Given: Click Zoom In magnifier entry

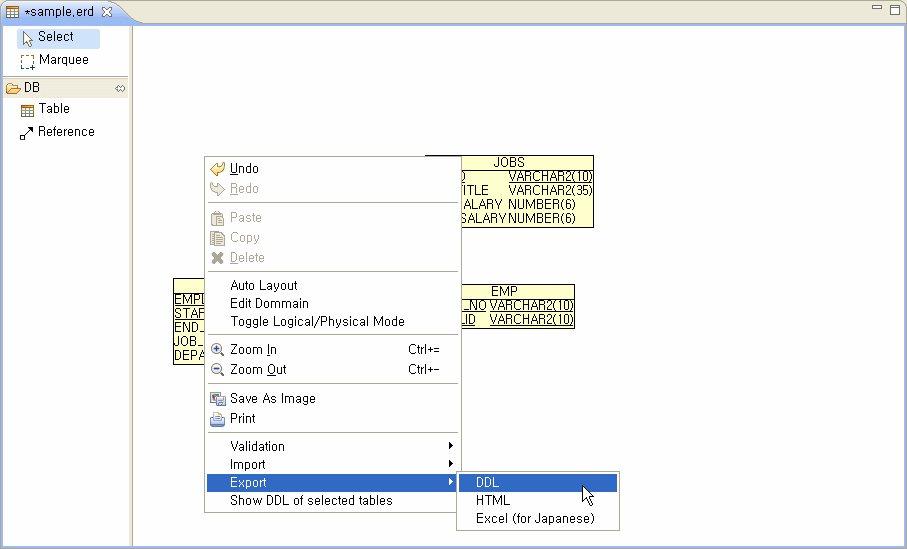Looking at the screenshot, I should [x=253, y=350].
